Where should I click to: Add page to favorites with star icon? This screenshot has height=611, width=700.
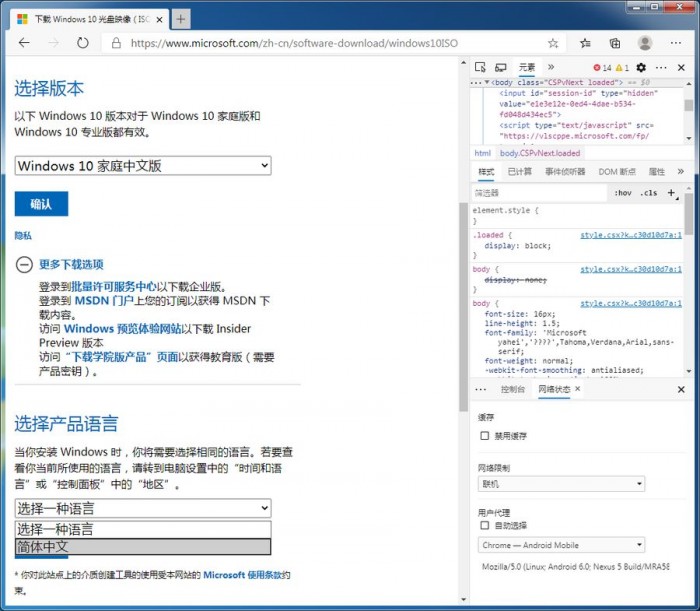coord(553,43)
